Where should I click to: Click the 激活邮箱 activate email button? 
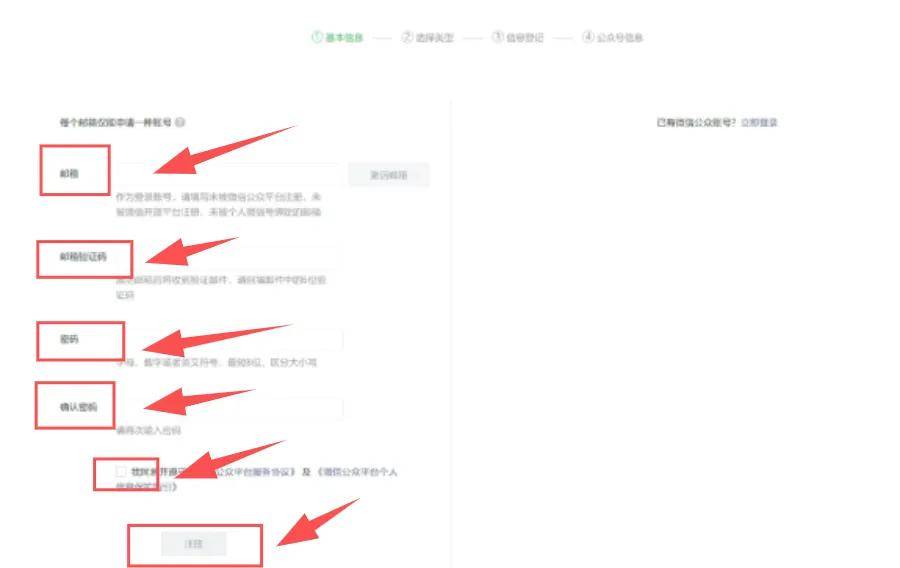389,175
